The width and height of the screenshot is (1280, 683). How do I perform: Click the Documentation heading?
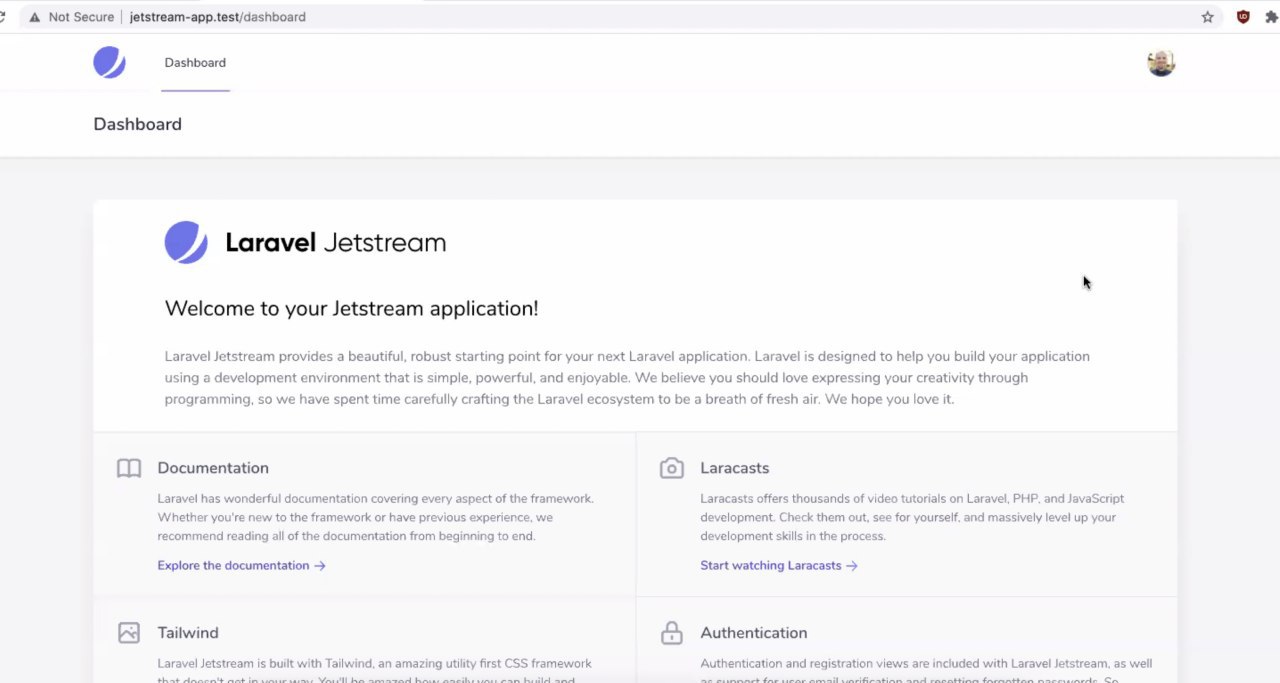coord(213,468)
